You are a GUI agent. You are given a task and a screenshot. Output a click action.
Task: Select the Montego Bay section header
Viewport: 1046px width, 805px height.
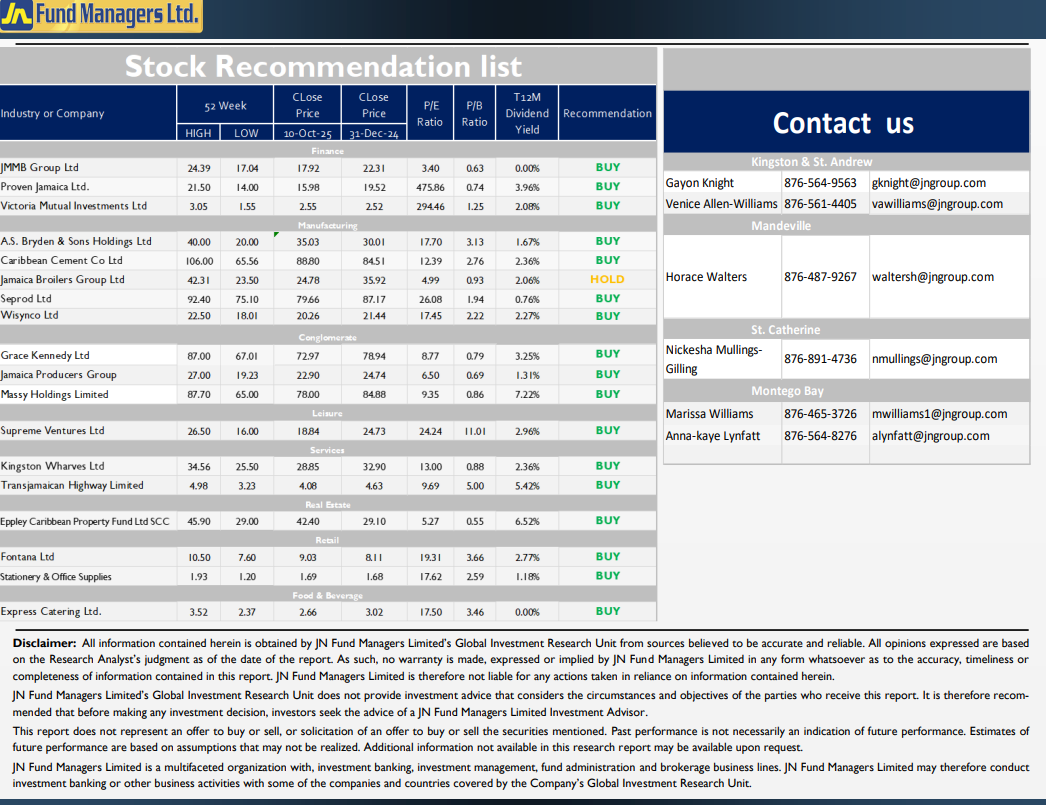click(787, 391)
